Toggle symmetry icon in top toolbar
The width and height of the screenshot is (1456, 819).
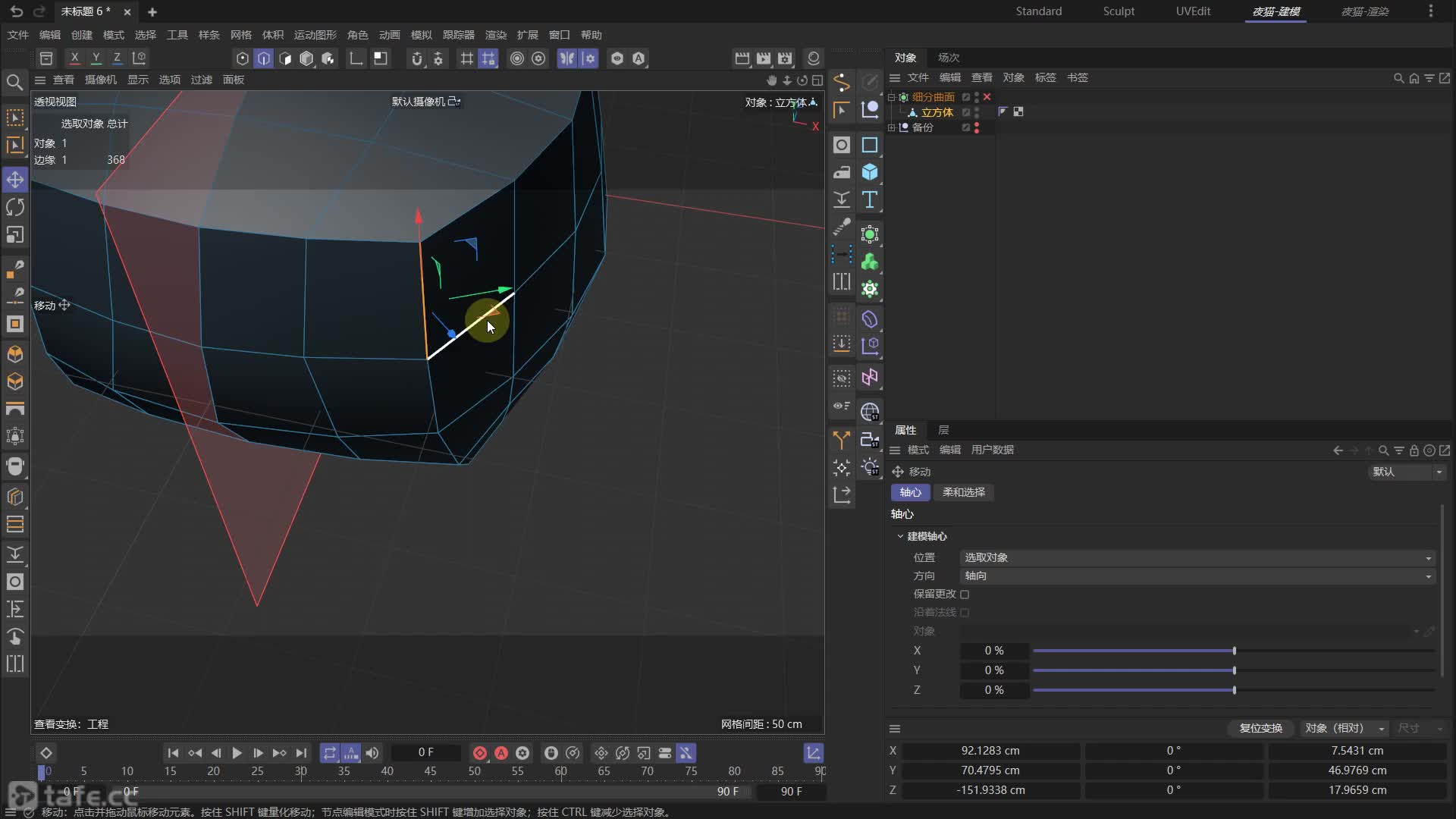pos(567,58)
